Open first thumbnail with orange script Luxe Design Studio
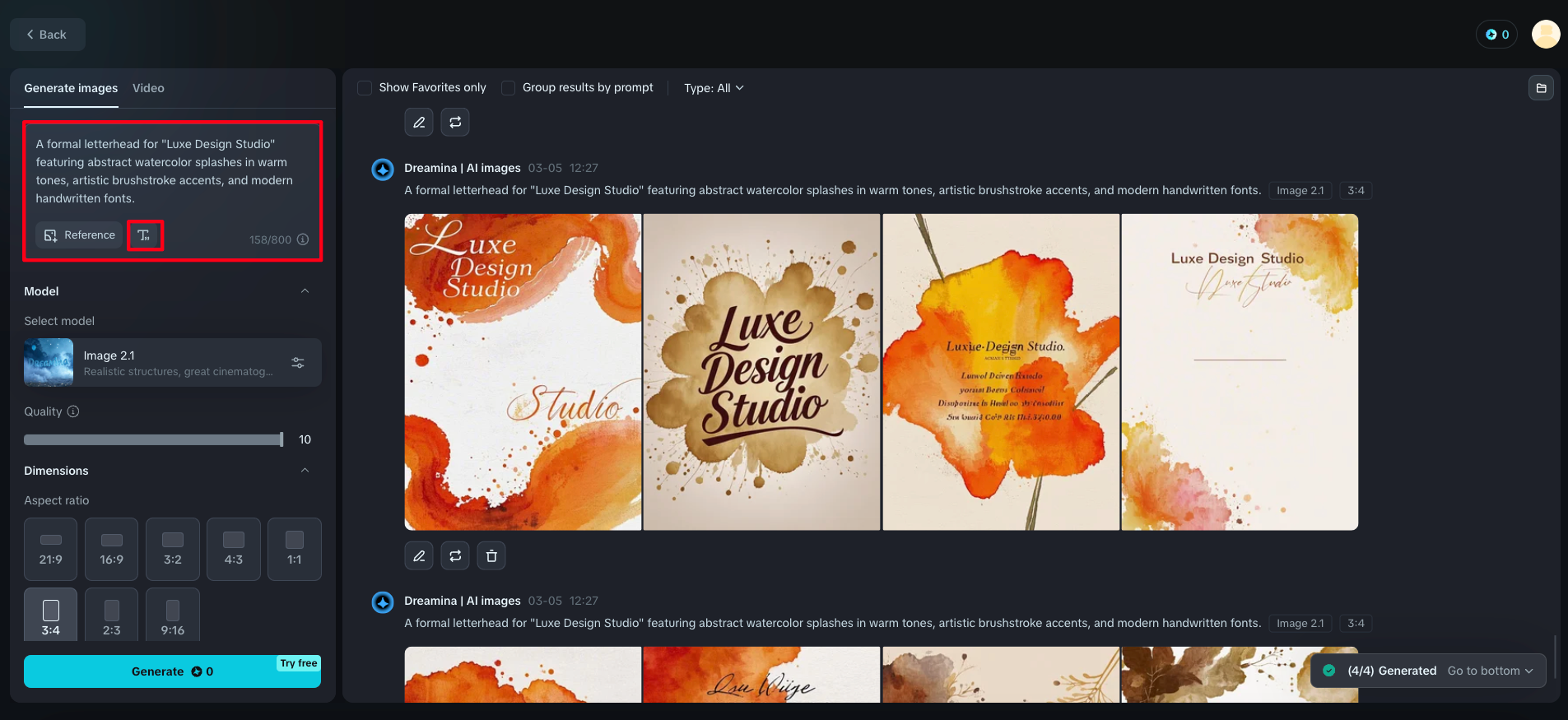Screen dimensions: 1568x720 point(523,372)
